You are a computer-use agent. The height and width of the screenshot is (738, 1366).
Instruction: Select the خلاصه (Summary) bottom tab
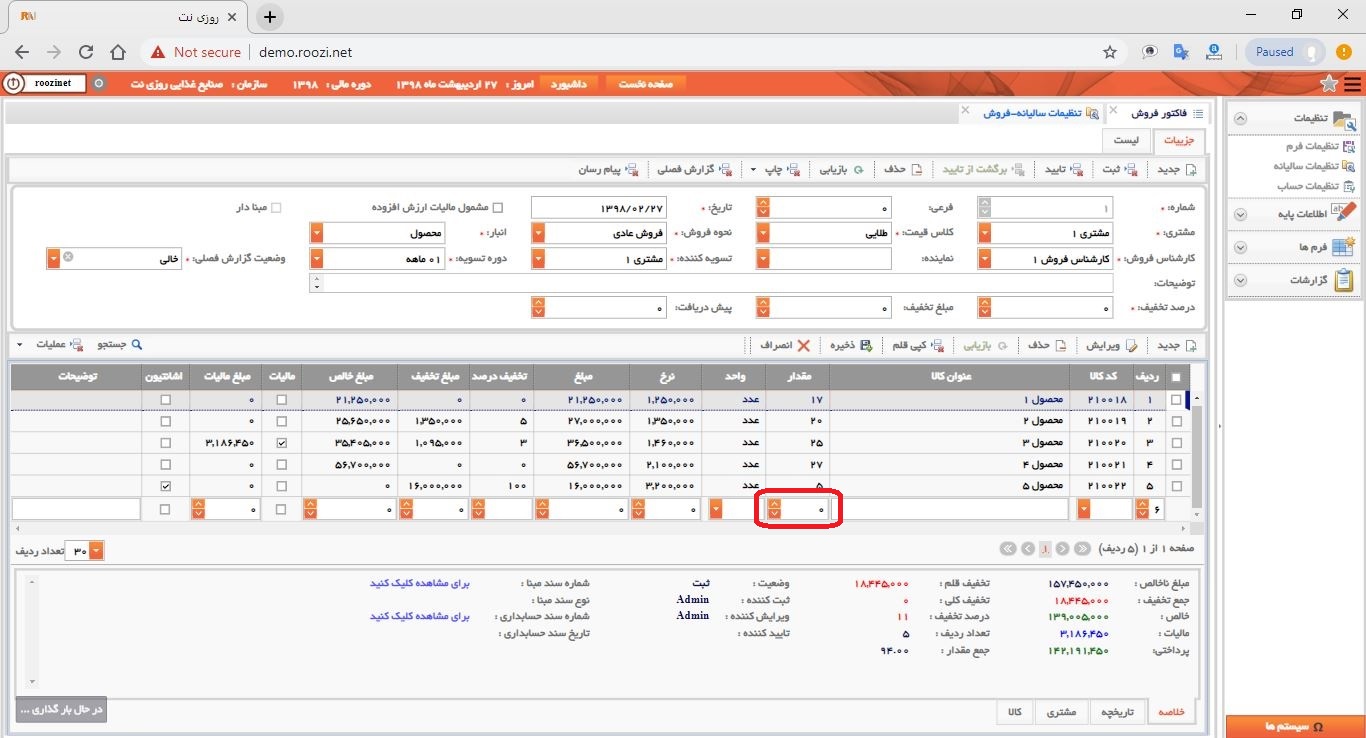(1171, 712)
